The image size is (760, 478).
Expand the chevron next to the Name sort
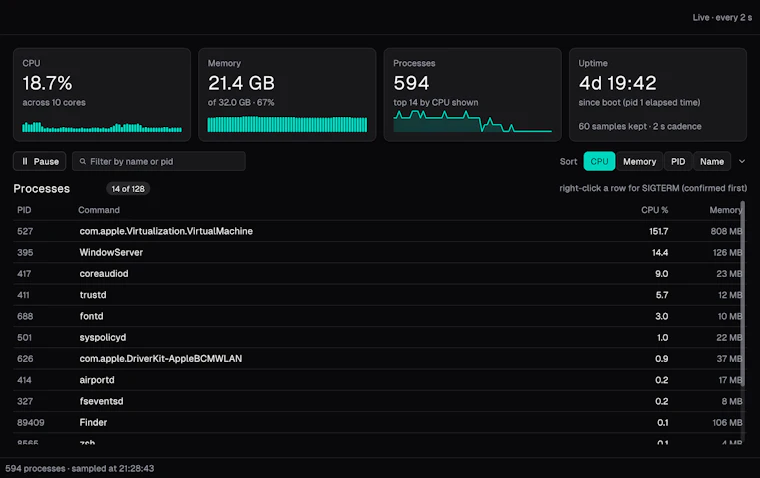742,161
